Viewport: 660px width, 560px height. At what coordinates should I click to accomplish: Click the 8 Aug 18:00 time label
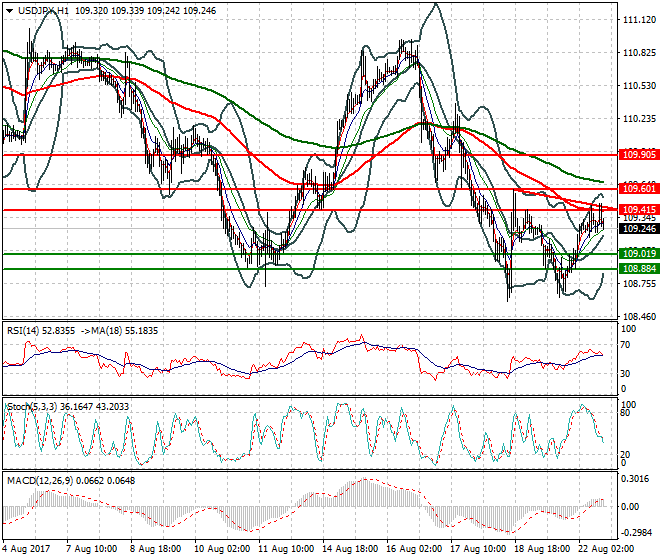click(x=155, y=549)
